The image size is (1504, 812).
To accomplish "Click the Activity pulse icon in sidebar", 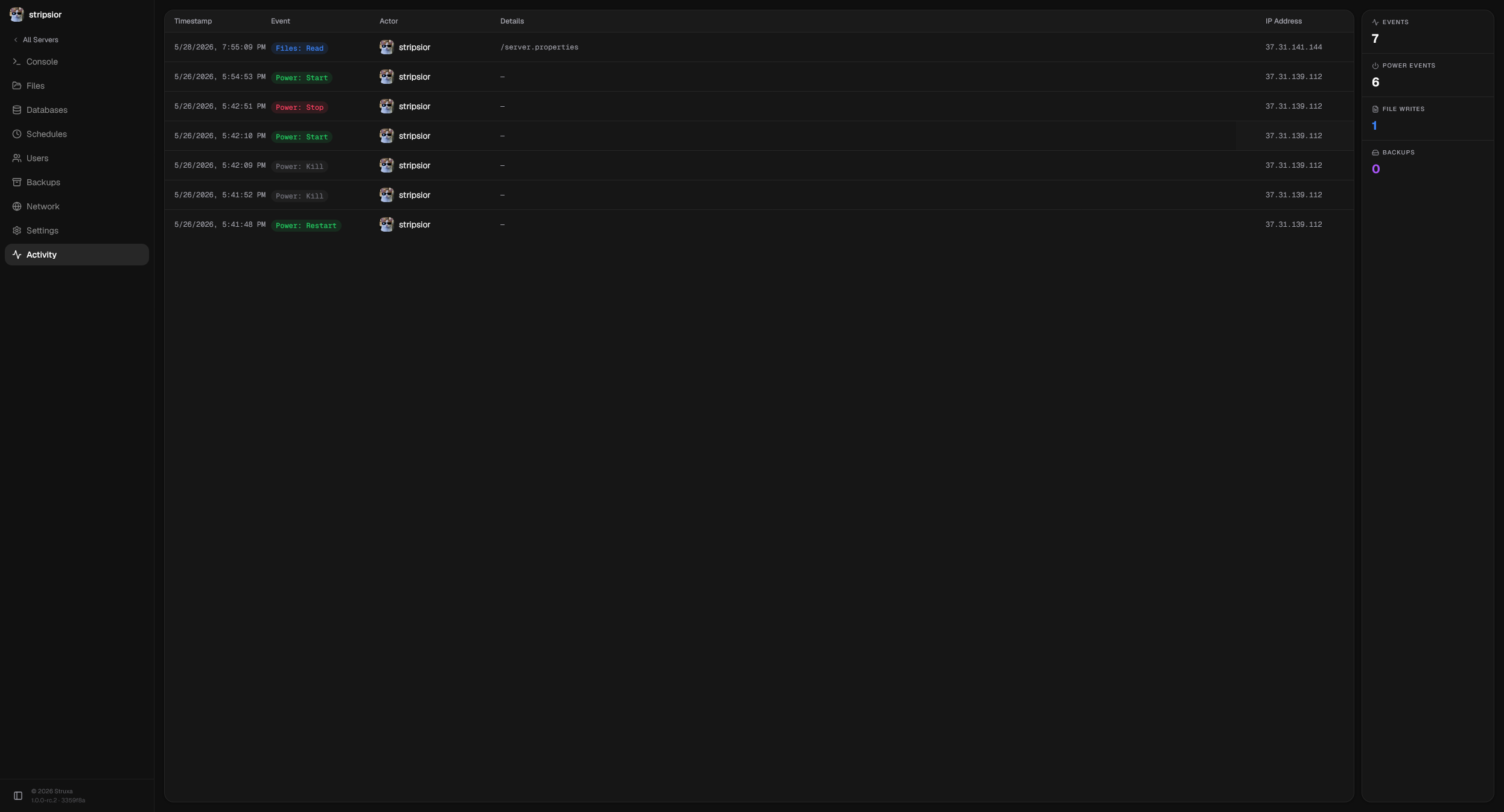I will coord(17,255).
